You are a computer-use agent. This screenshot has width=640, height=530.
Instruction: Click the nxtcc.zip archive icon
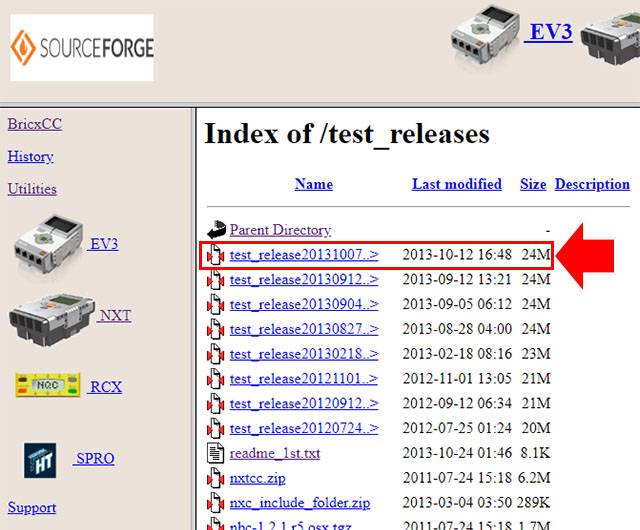pos(216,478)
